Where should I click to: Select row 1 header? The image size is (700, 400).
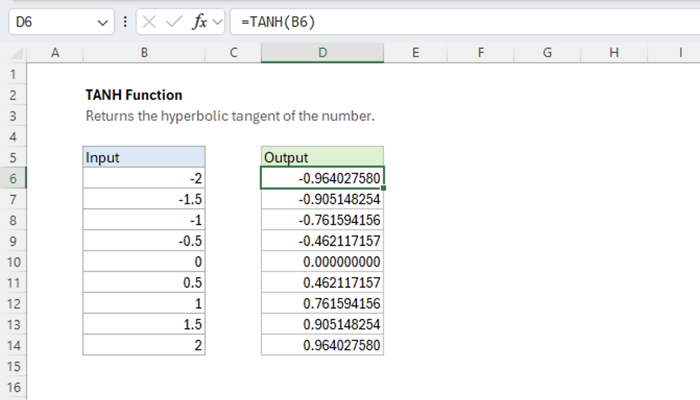click(x=13, y=74)
